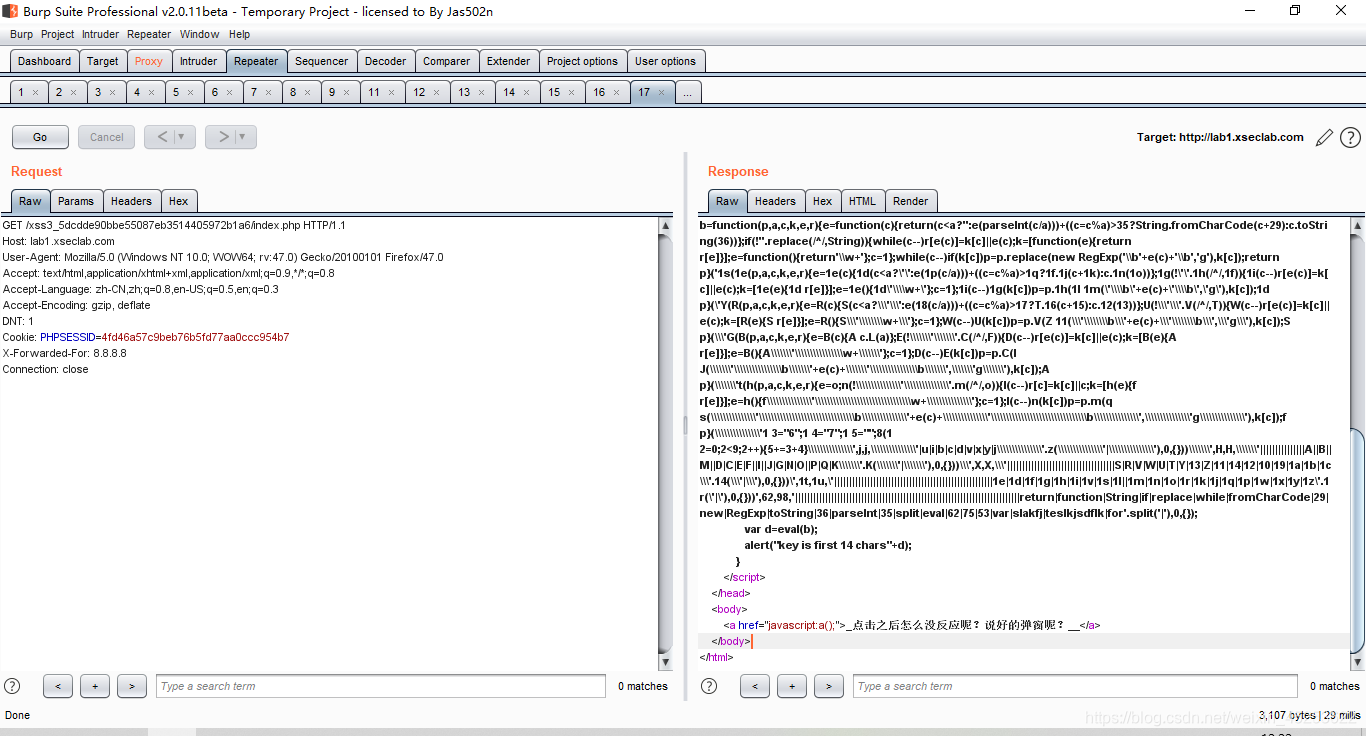
Task: Switch to the Target tab
Action: click(102, 61)
